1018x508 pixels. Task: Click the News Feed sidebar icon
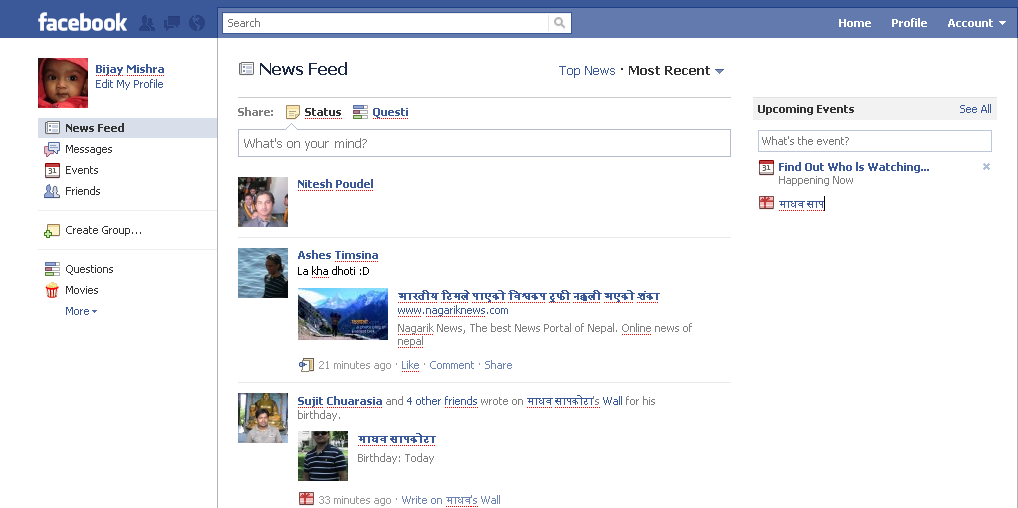pos(52,128)
